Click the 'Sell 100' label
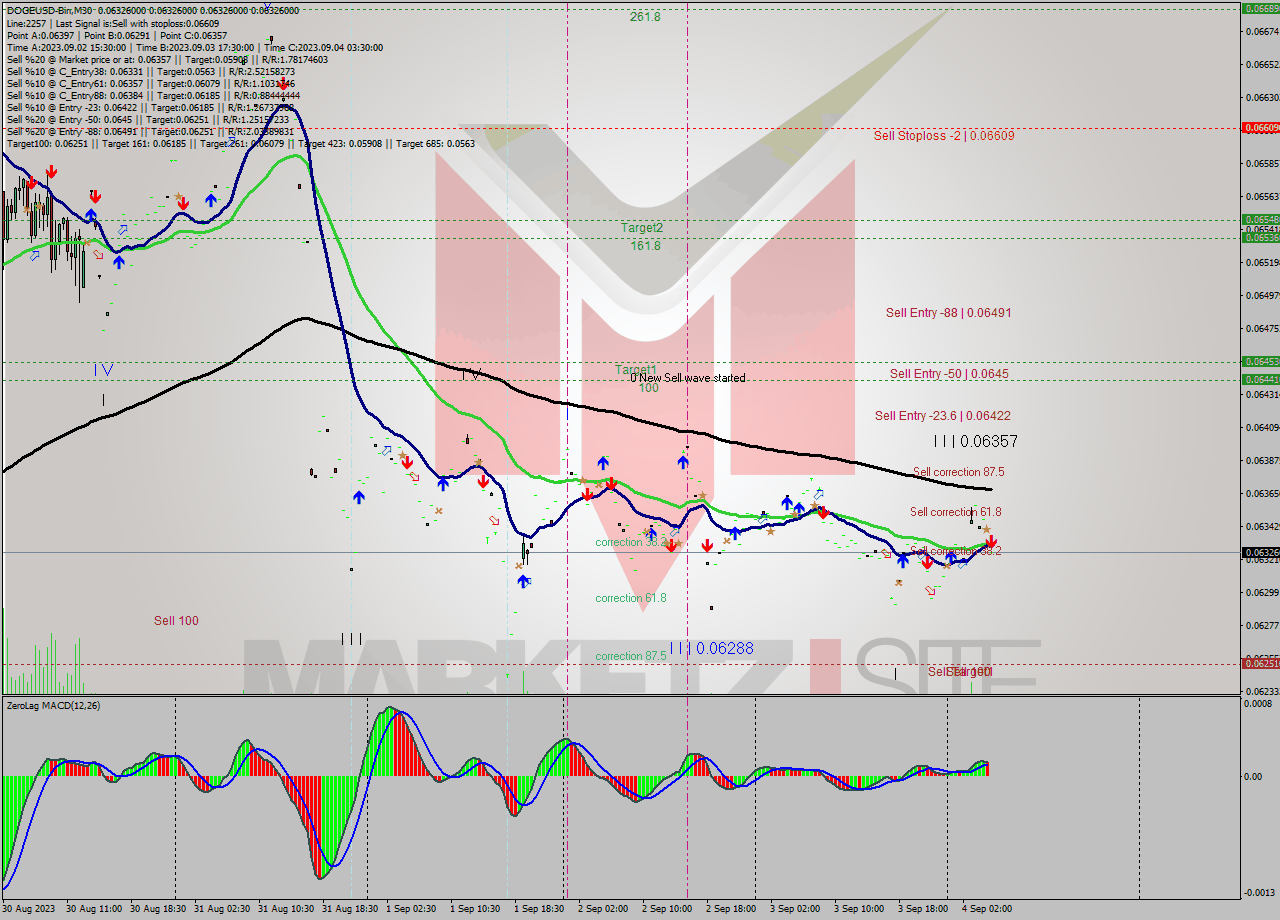The image size is (1280, 920). tap(176, 621)
